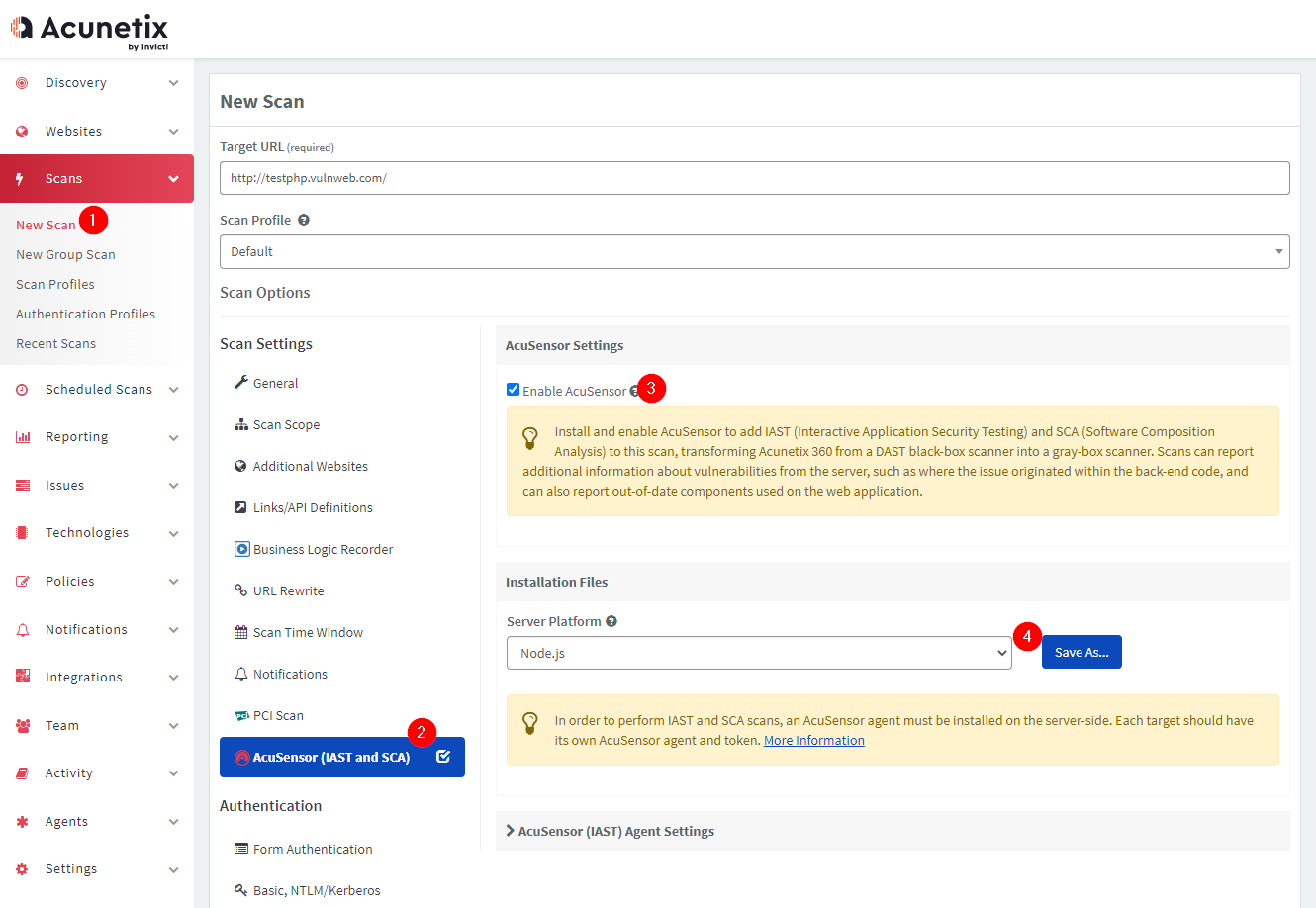The width and height of the screenshot is (1316, 908).
Task: Open New Scan in sidebar
Action: pyautogui.click(x=46, y=225)
